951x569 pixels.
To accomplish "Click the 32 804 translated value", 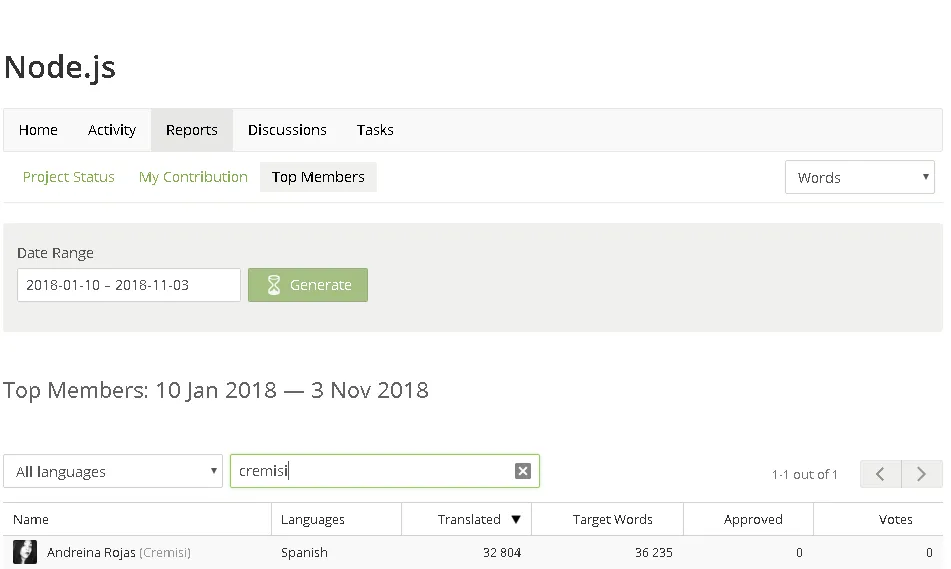I will click(x=502, y=553).
